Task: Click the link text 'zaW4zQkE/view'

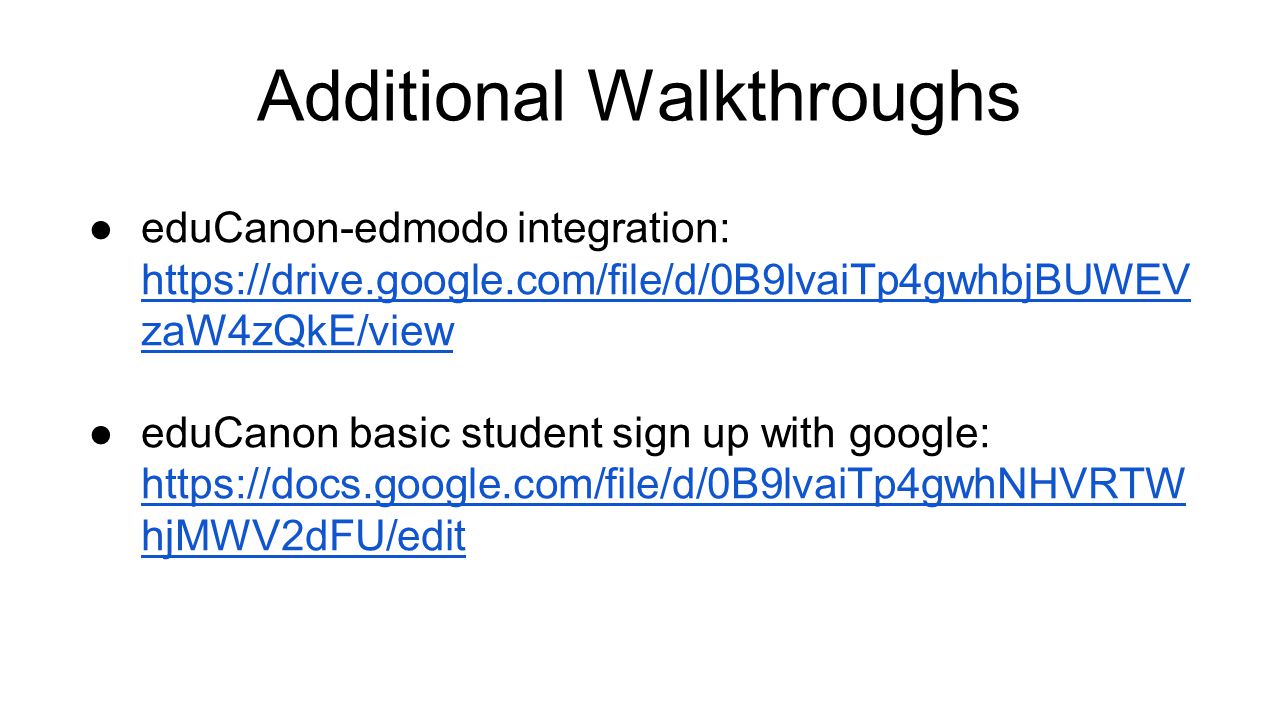Action: [299, 331]
